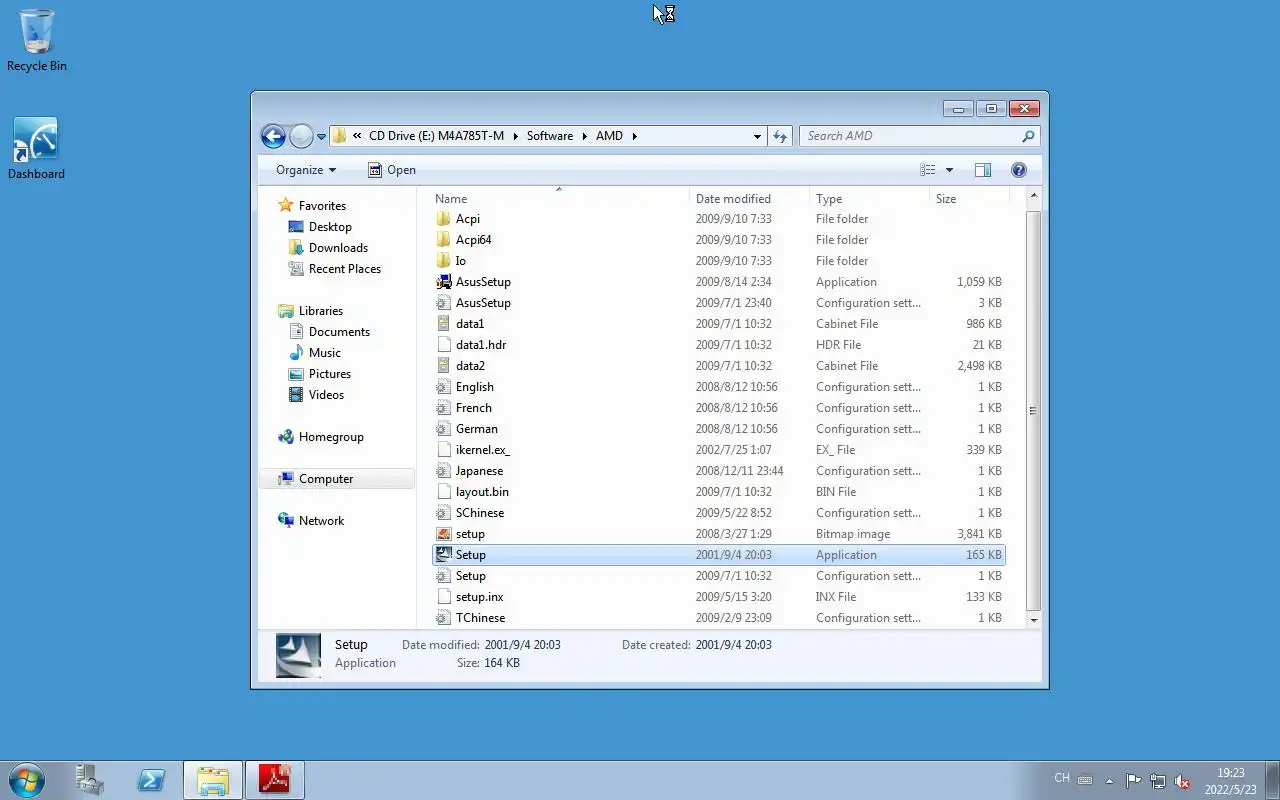Select the data1 cabinet file
This screenshot has height=800, width=1280.
coord(719,324)
